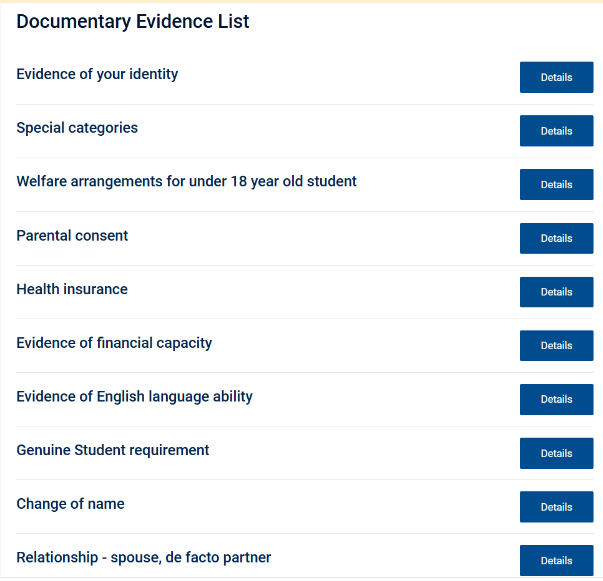Select the Health insurance row label
Screen dimensions: 603x581
72,289
